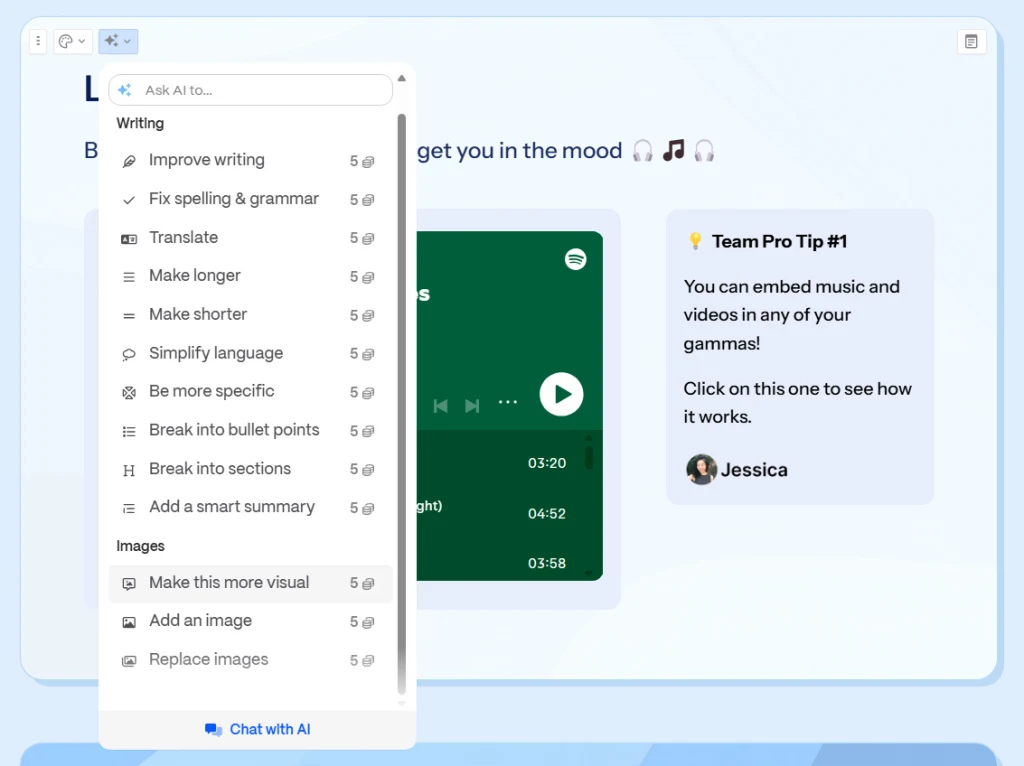
Task: Click the notes icon at card top-right
Action: (x=971, y=41)
